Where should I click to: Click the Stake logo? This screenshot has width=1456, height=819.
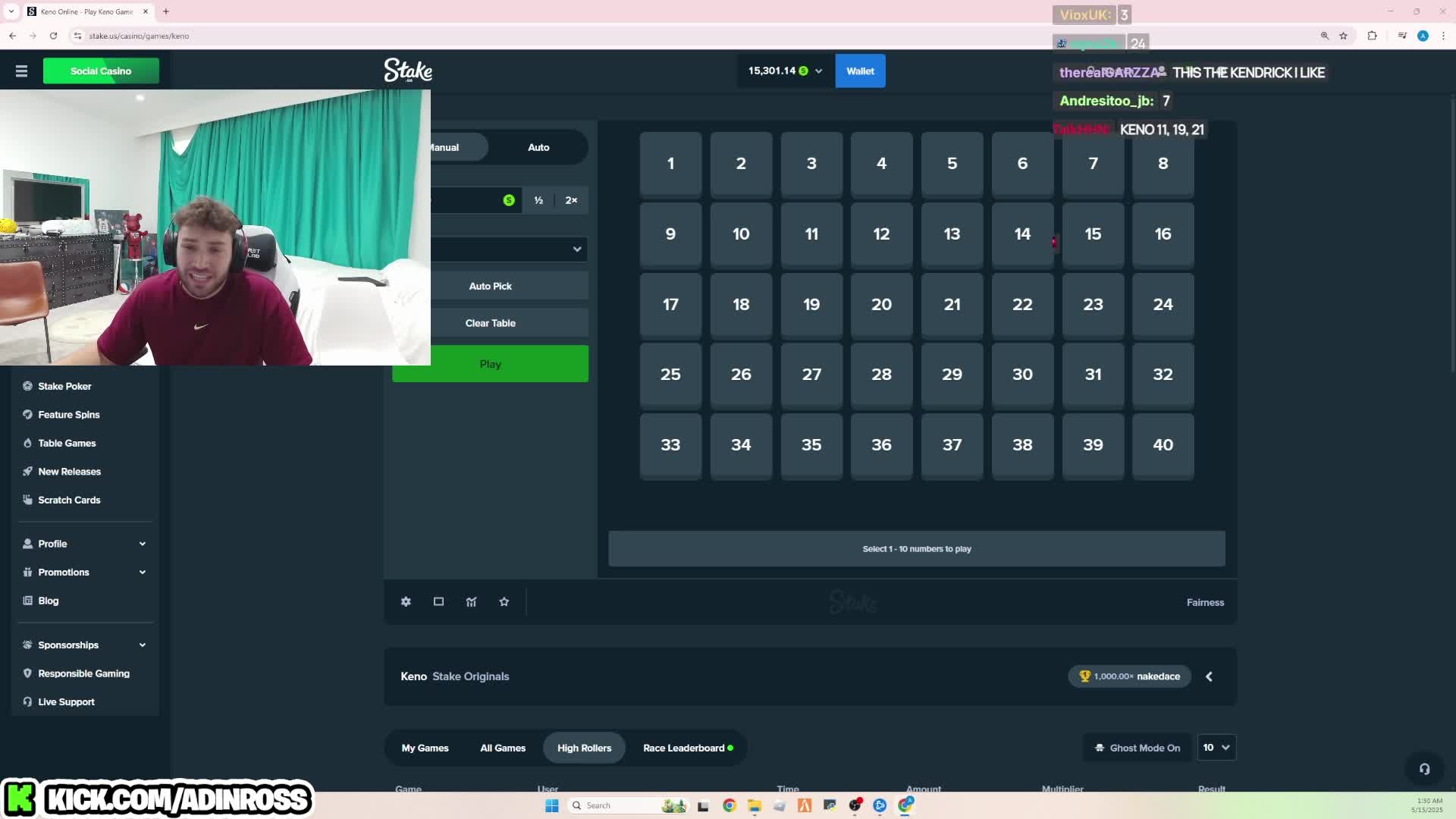tap(408, 71)
